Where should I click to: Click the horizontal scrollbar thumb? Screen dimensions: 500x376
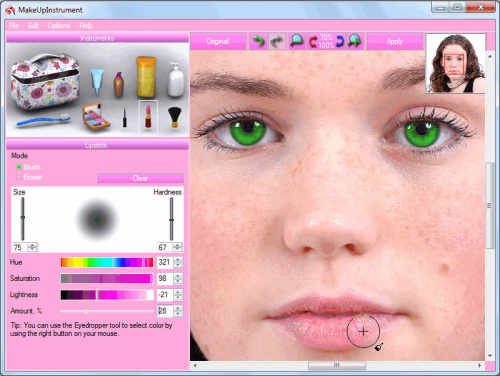pyautogui.click(x=337, y=366)
